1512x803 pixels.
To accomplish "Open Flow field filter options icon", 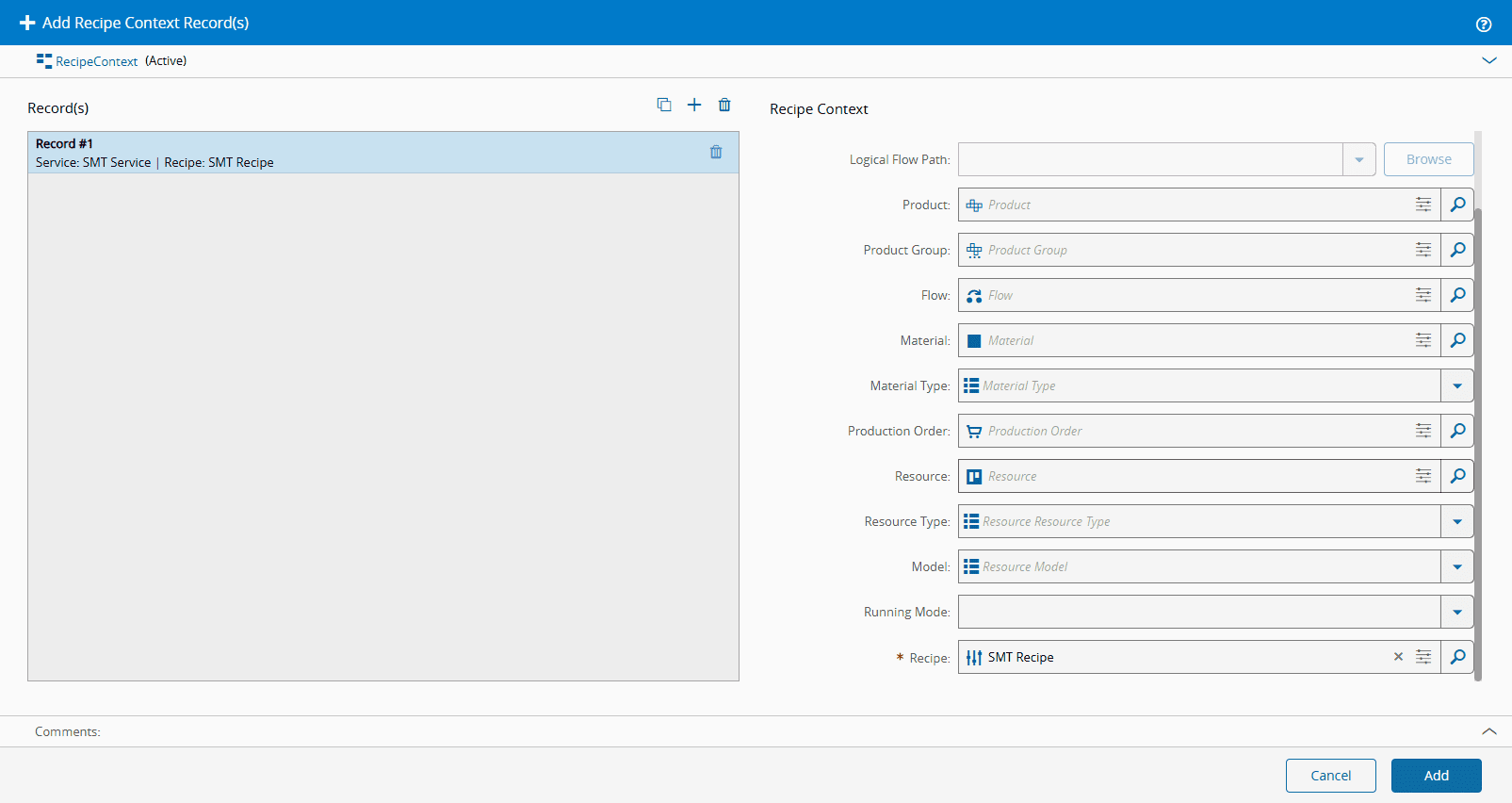I will [x=1423, y=295].
